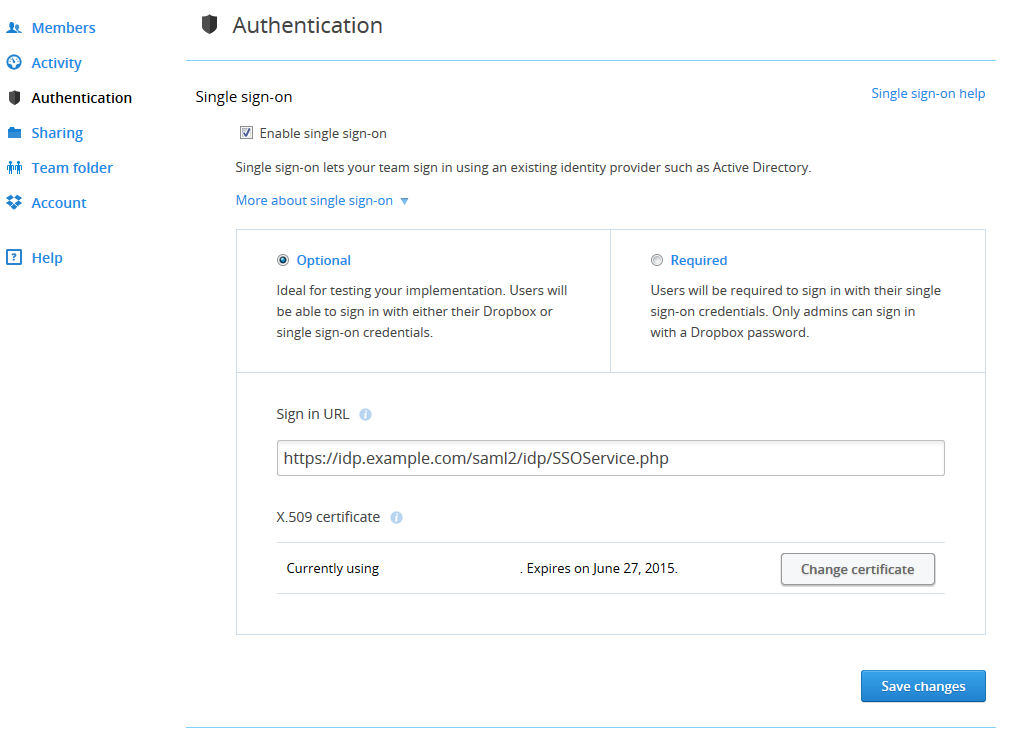Click the Account Dropbox logo icon
The image size is (1016, 751).
tap(14, 202)
